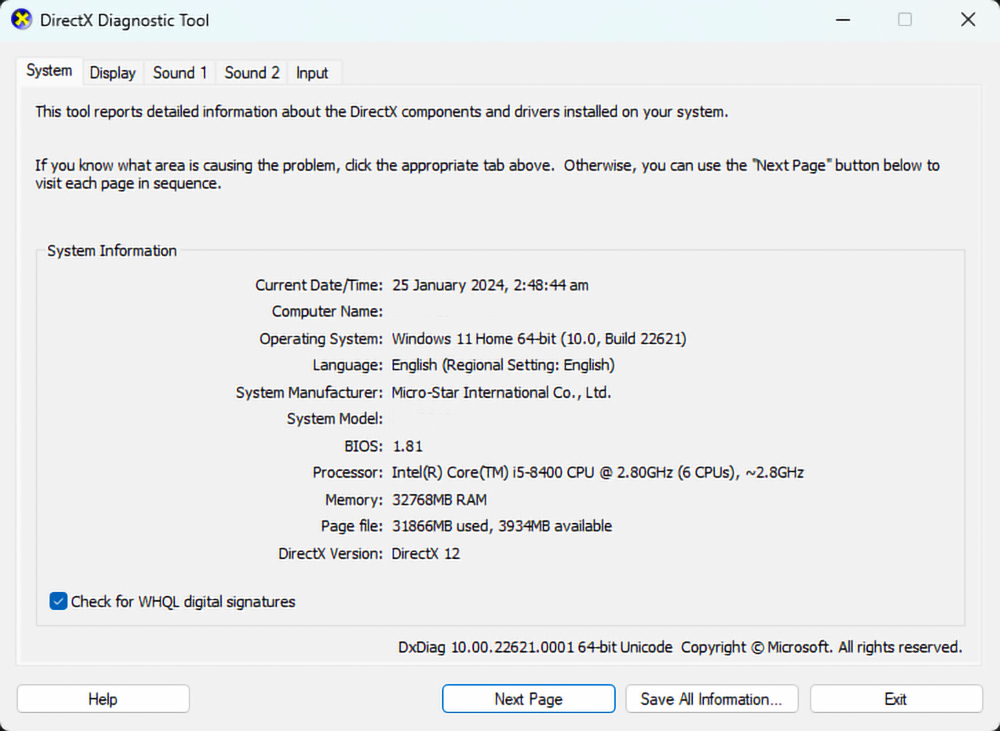Switch to the Display tab

(x=112, y=73)
